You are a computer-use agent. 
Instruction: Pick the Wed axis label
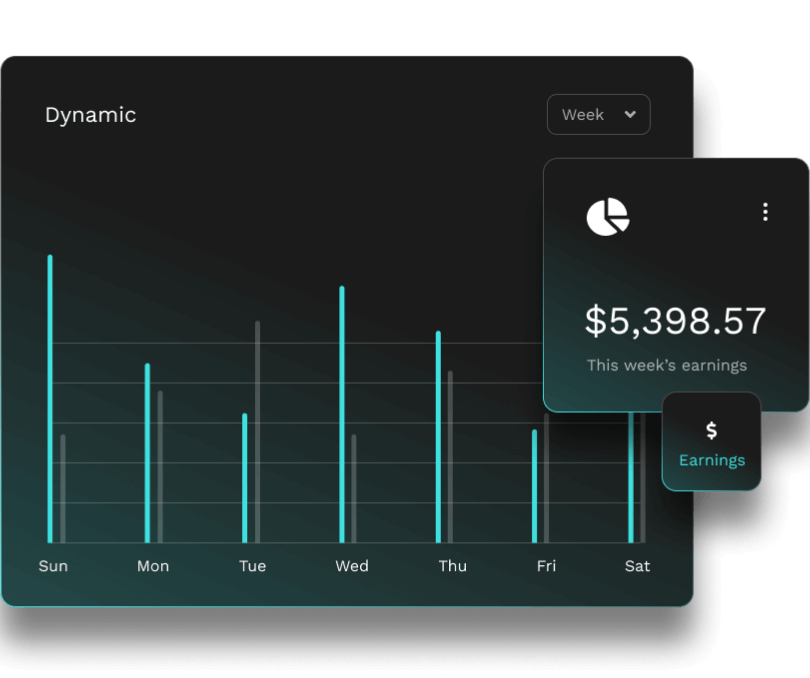coord(351,566)
